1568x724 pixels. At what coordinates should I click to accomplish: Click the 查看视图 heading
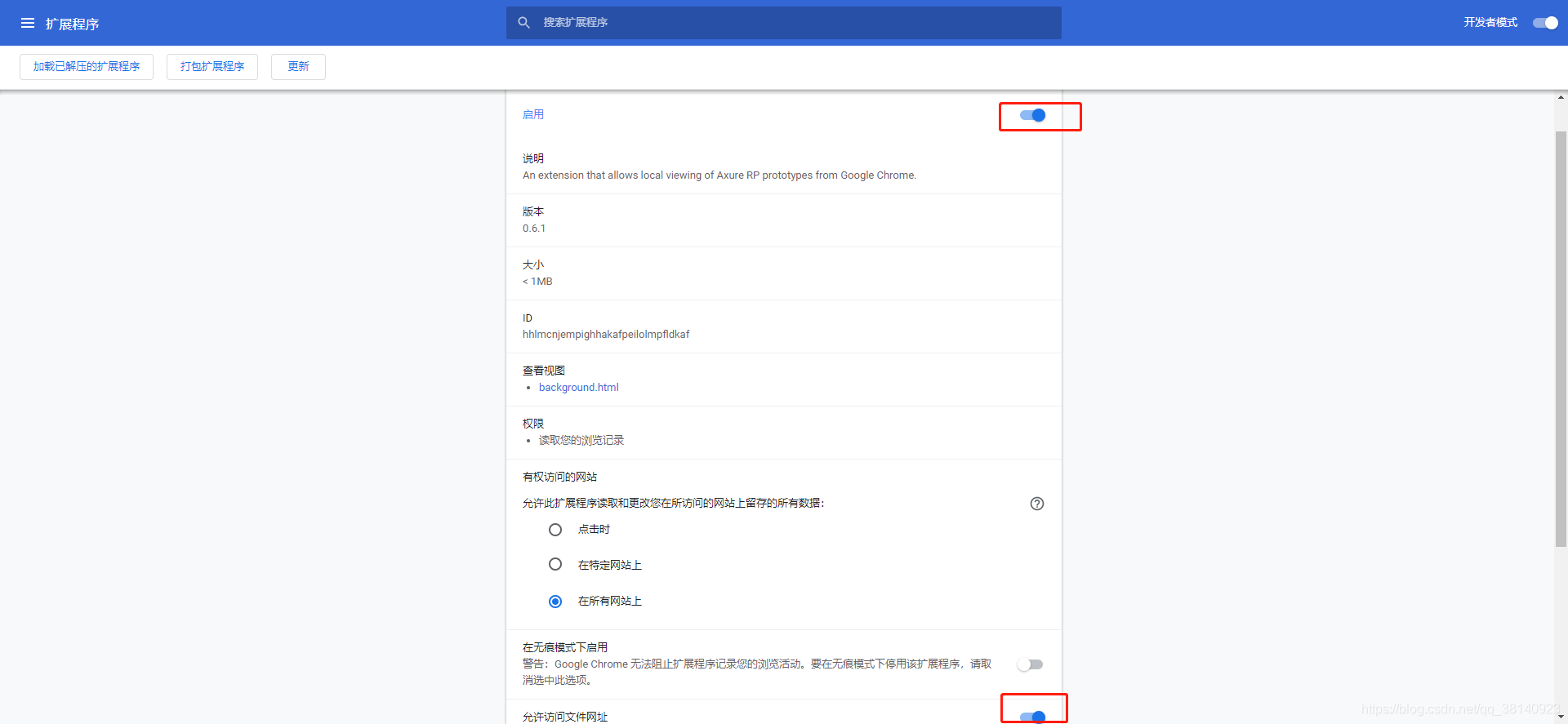(x=544, y=371)
